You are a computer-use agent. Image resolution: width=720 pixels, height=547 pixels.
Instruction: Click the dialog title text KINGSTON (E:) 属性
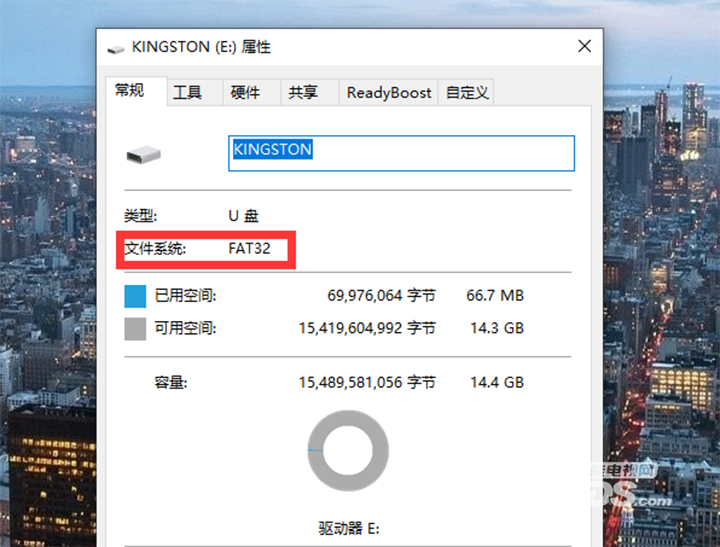point(201,47)
